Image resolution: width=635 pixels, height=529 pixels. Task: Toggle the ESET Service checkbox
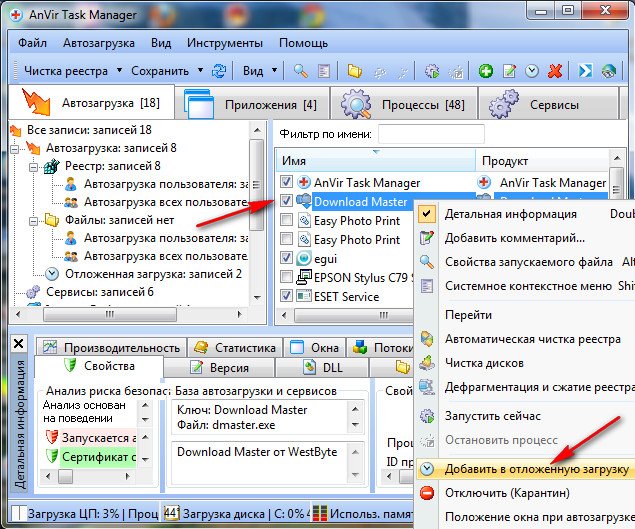coord(288,297)
